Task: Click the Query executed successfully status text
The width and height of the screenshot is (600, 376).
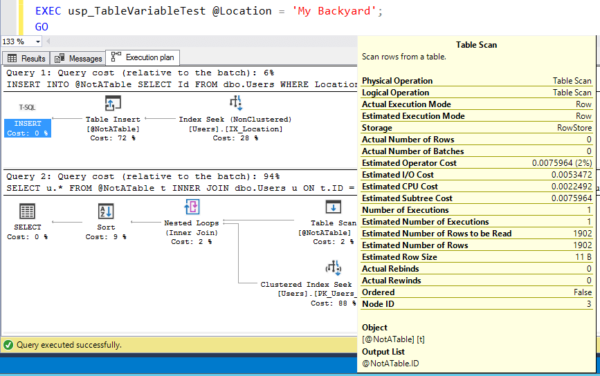Action: 68,345
